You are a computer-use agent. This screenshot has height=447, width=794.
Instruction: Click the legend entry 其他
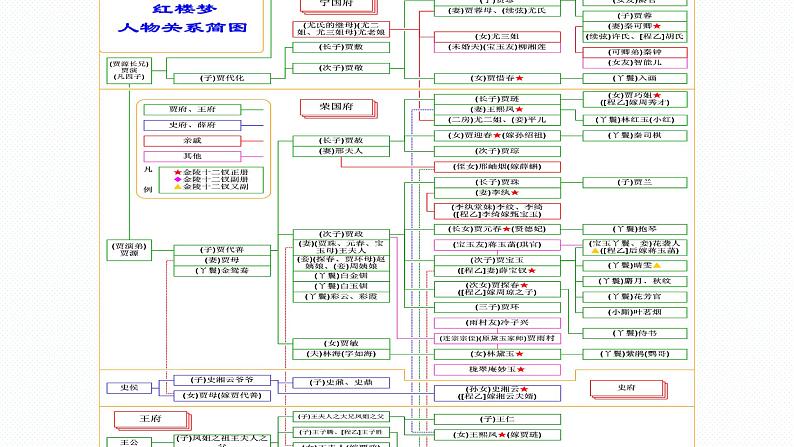click(192, 156)
